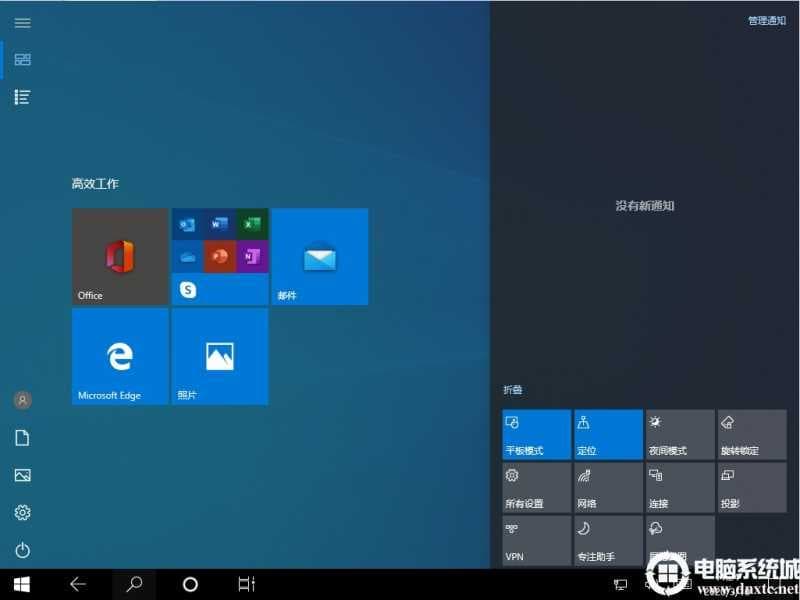The image size is (800, 600).
Task: Open the 邮件 Mail tile
Action: (320, 256)
